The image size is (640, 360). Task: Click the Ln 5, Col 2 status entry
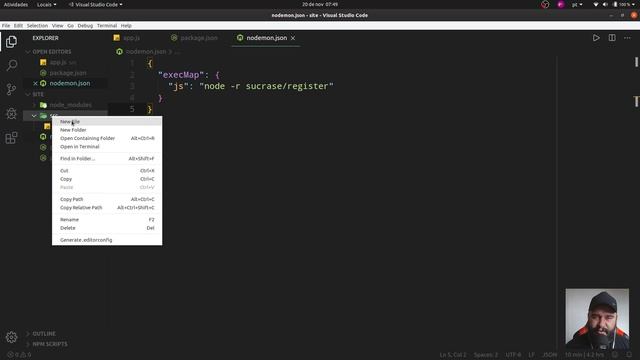tap(453, 355)
